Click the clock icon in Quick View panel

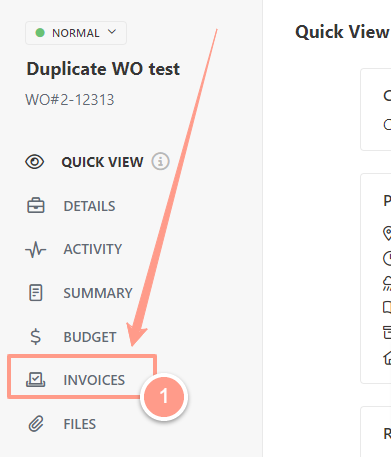click(387, 258)
